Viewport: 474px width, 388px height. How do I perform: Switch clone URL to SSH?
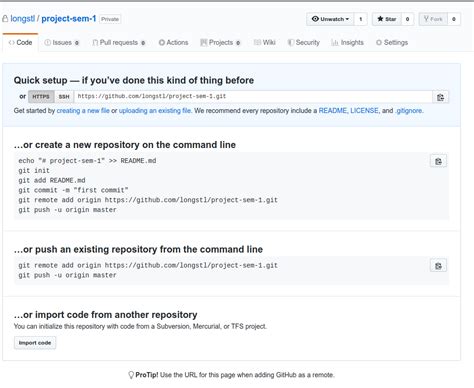tap(64, 97)
